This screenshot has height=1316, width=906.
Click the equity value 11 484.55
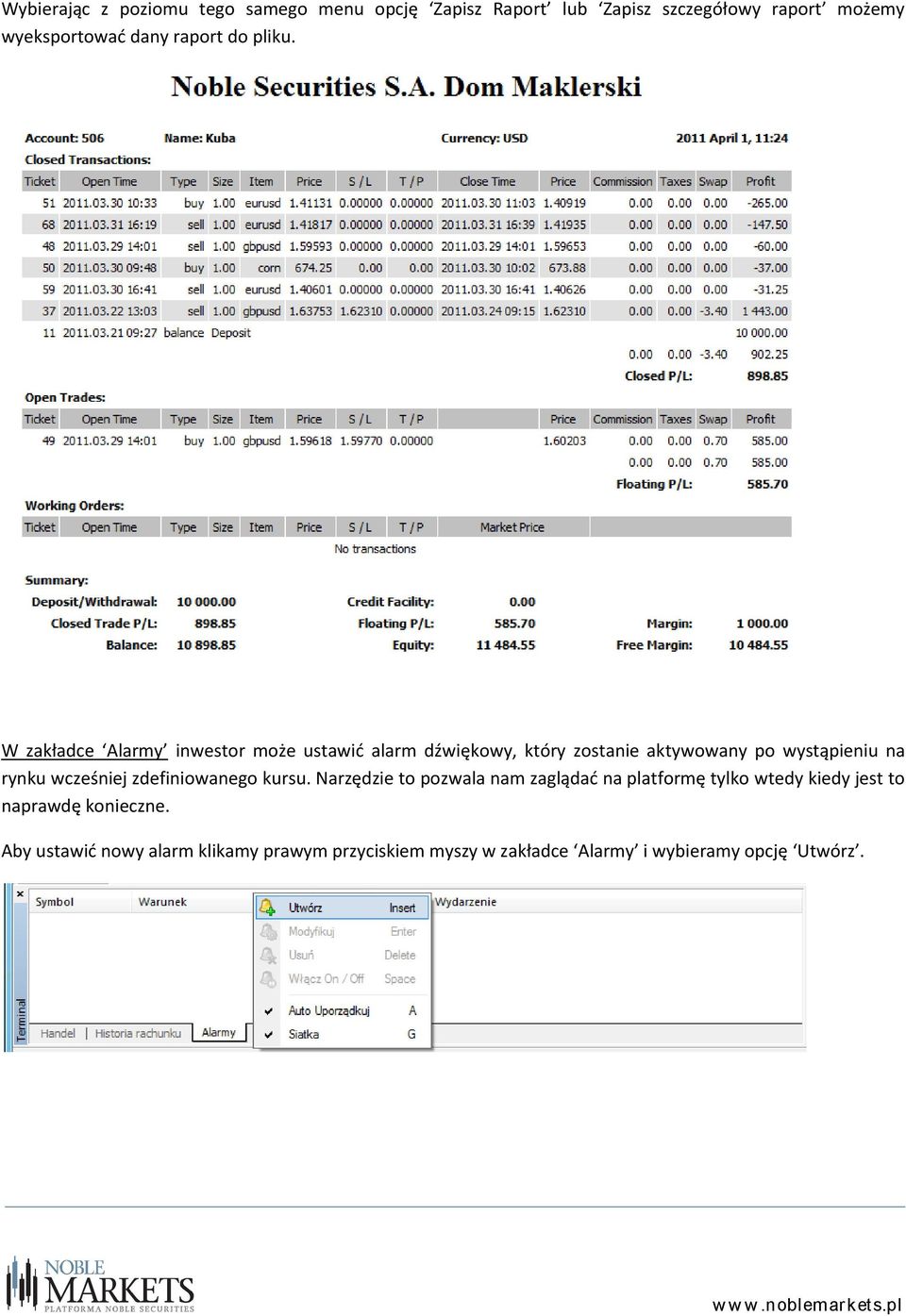(x=506, y=645)
